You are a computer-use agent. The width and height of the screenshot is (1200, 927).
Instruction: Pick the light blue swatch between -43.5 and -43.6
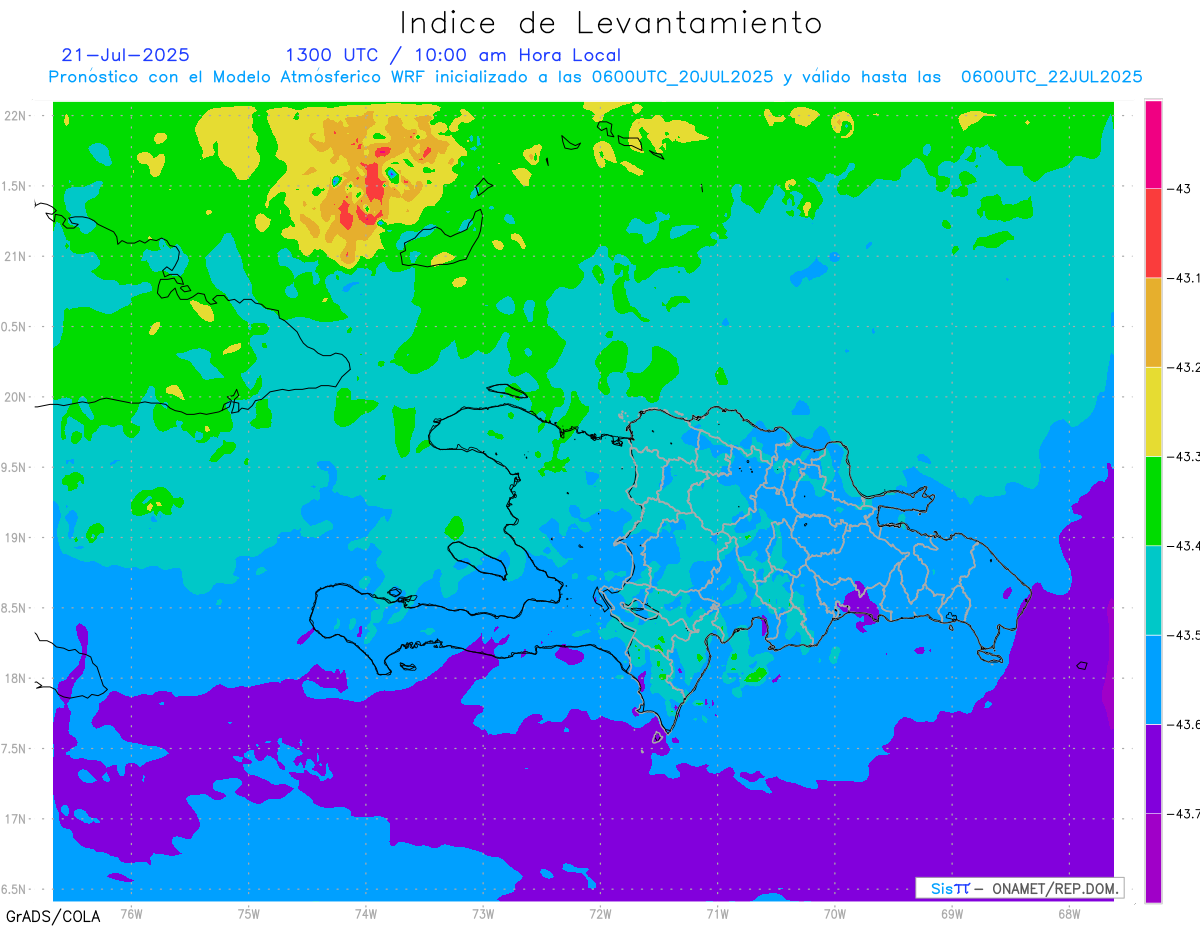1153,679
